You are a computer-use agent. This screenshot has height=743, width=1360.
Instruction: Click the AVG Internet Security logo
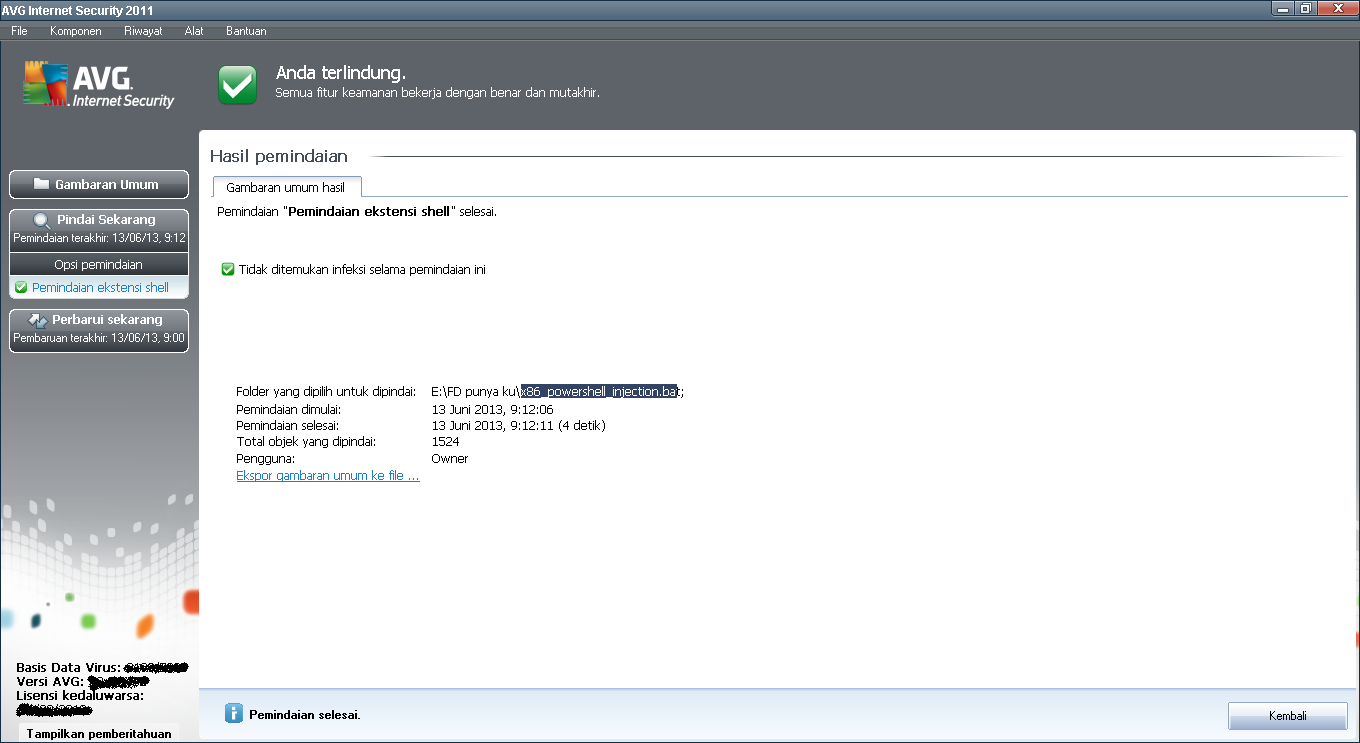coord(99,86)
